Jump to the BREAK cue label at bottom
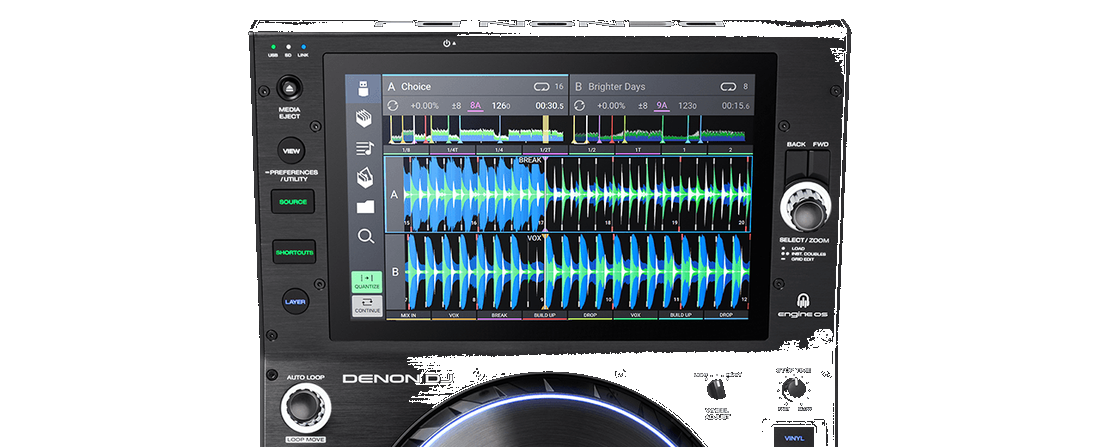Screen dimensions: 1100x447 click(x=499, y=316)
